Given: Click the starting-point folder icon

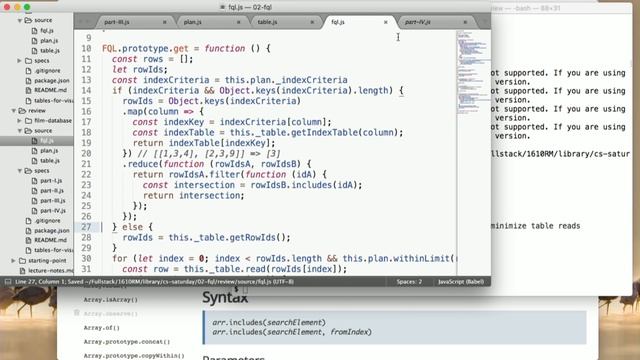Looking at the screenshot, I should (x=22, y=260).
